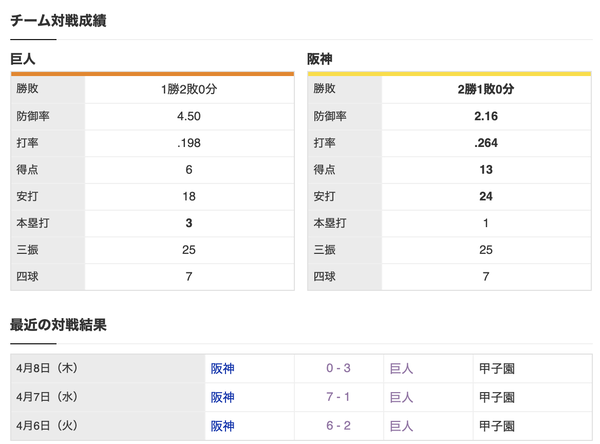Select the 巨人 本塁打 value 3

tap(189, 223)
